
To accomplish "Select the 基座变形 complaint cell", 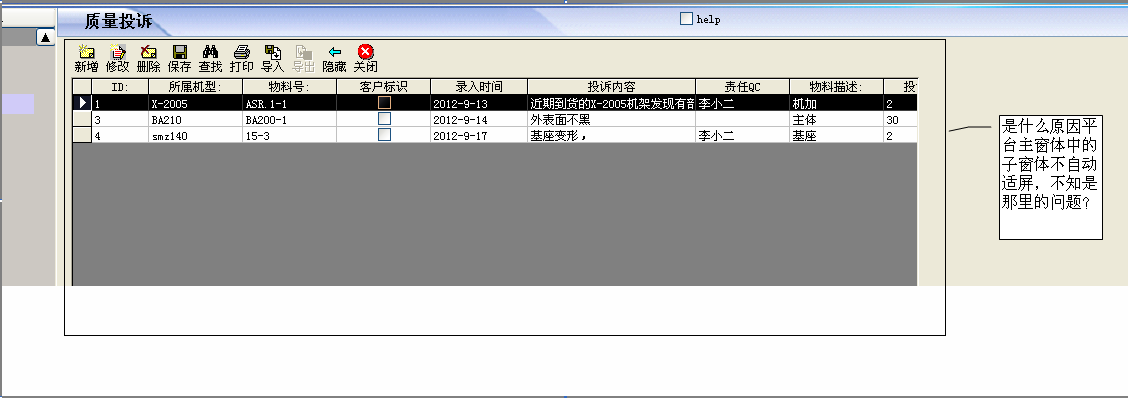I will [x=611, y=135].
